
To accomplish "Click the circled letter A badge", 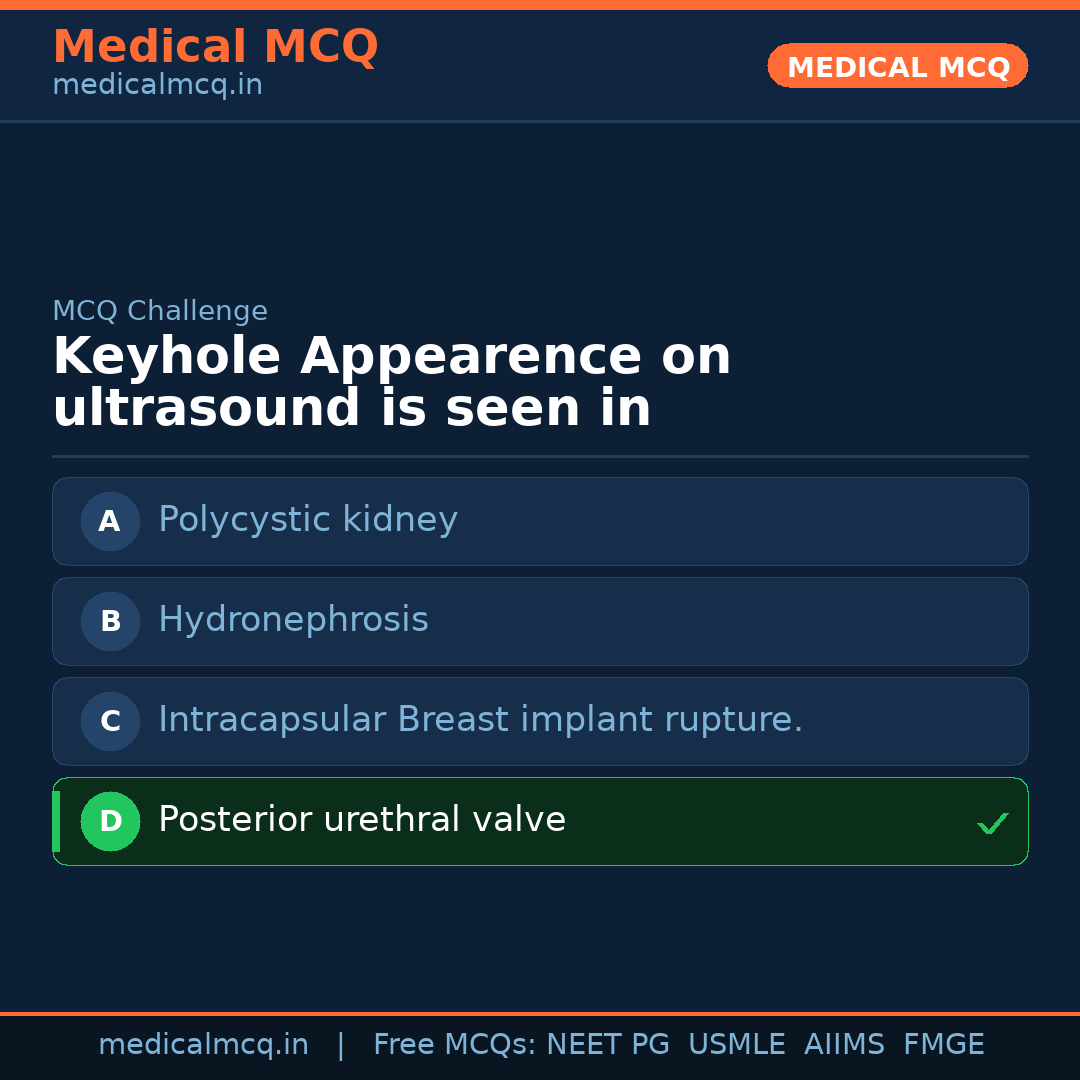I will [110, 521].
